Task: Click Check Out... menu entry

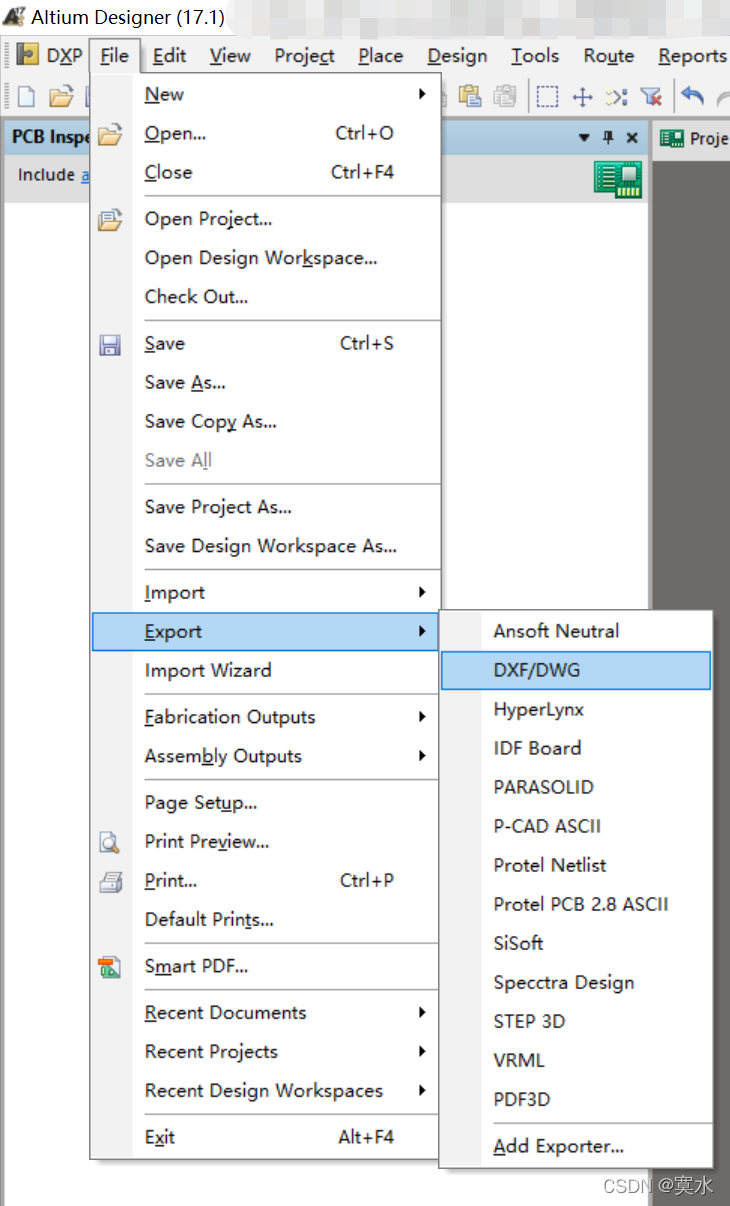Action: click(266, 297)
